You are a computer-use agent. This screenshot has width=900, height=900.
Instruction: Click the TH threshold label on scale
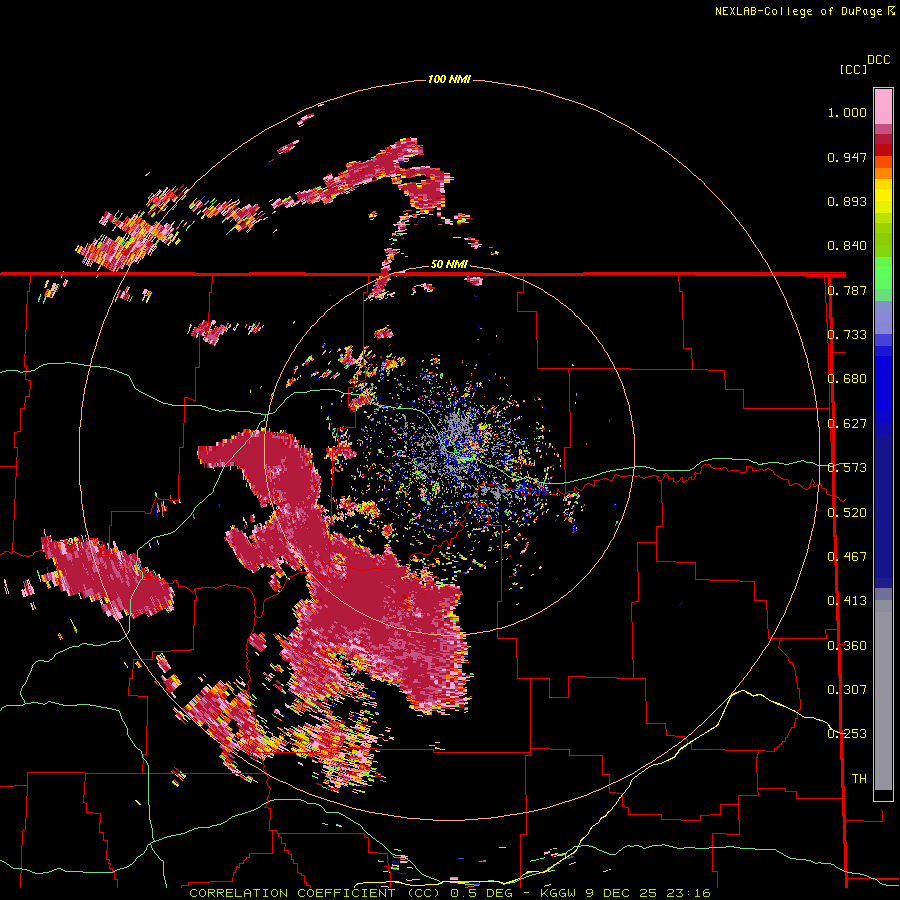(x=859, y=779)
